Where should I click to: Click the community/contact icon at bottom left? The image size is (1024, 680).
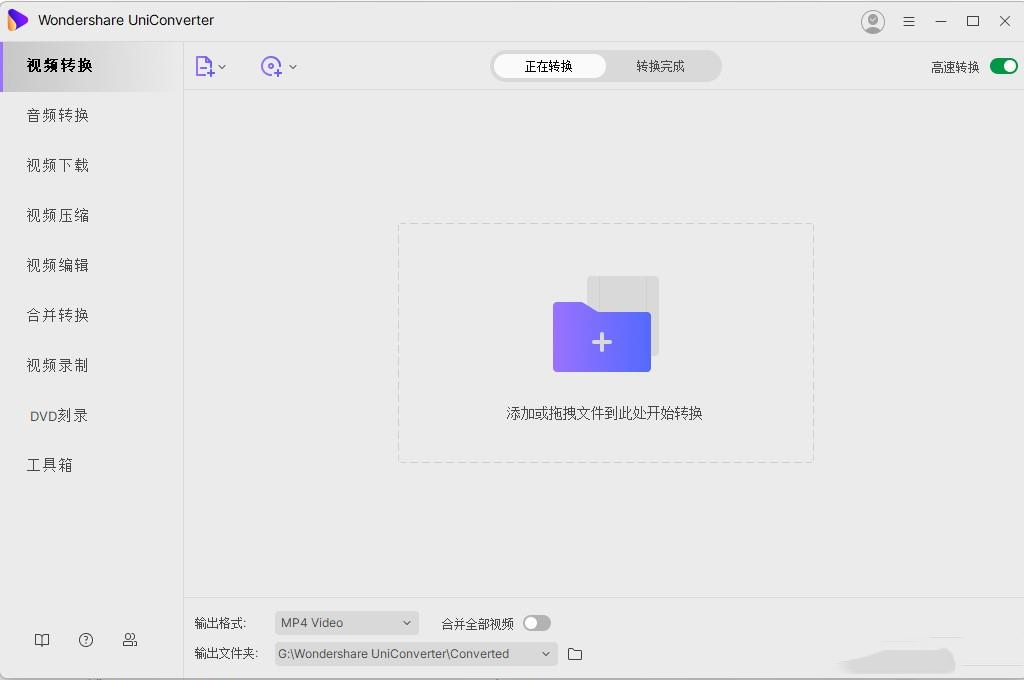[x=130, y=639]
